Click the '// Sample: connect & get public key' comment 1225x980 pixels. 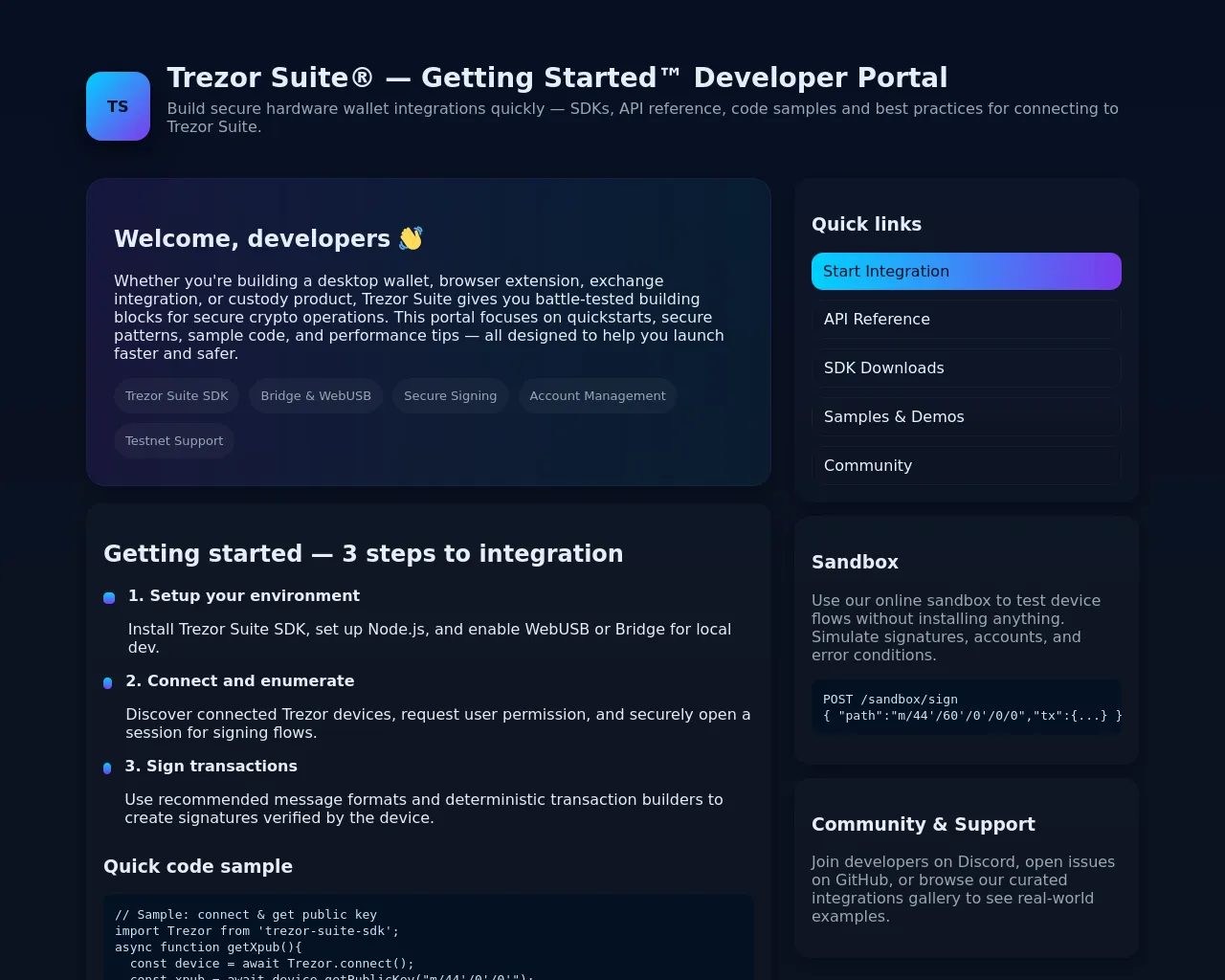246,915
